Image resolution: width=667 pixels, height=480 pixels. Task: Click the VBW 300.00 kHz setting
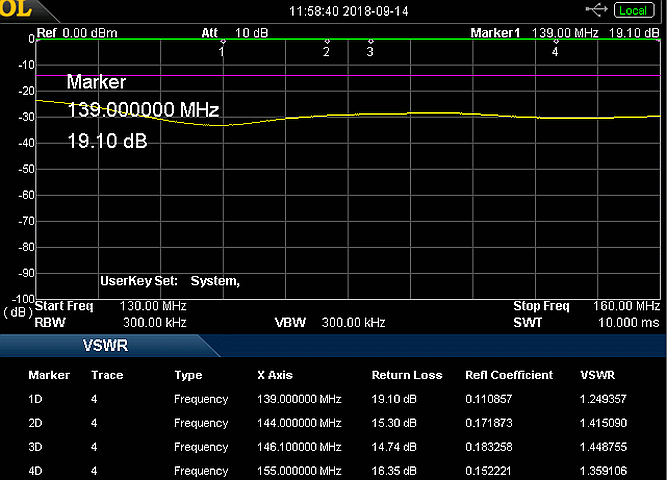(330, 323)
